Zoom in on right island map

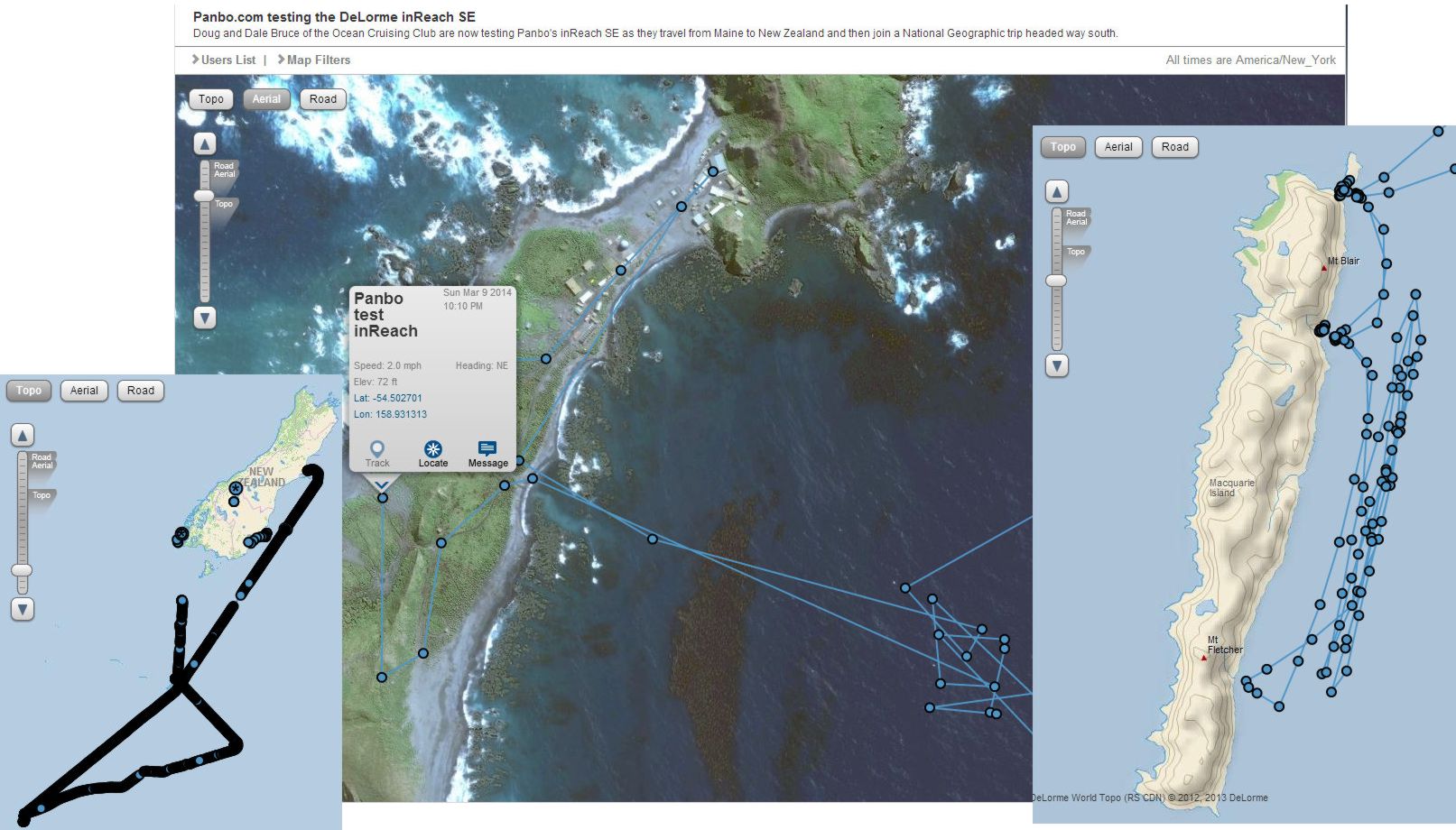pos(1057,191)
